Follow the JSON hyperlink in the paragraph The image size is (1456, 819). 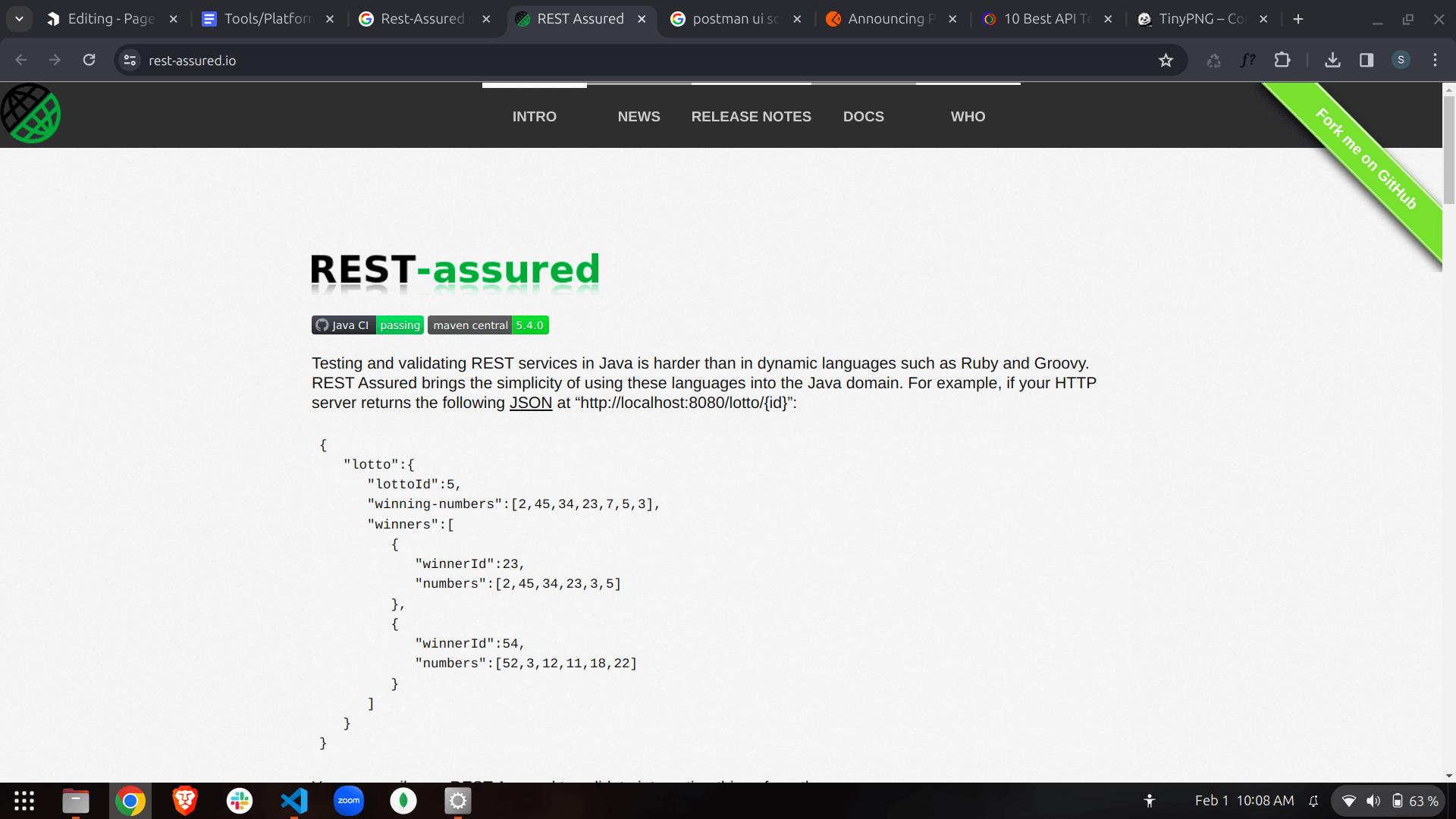(530, 403)
